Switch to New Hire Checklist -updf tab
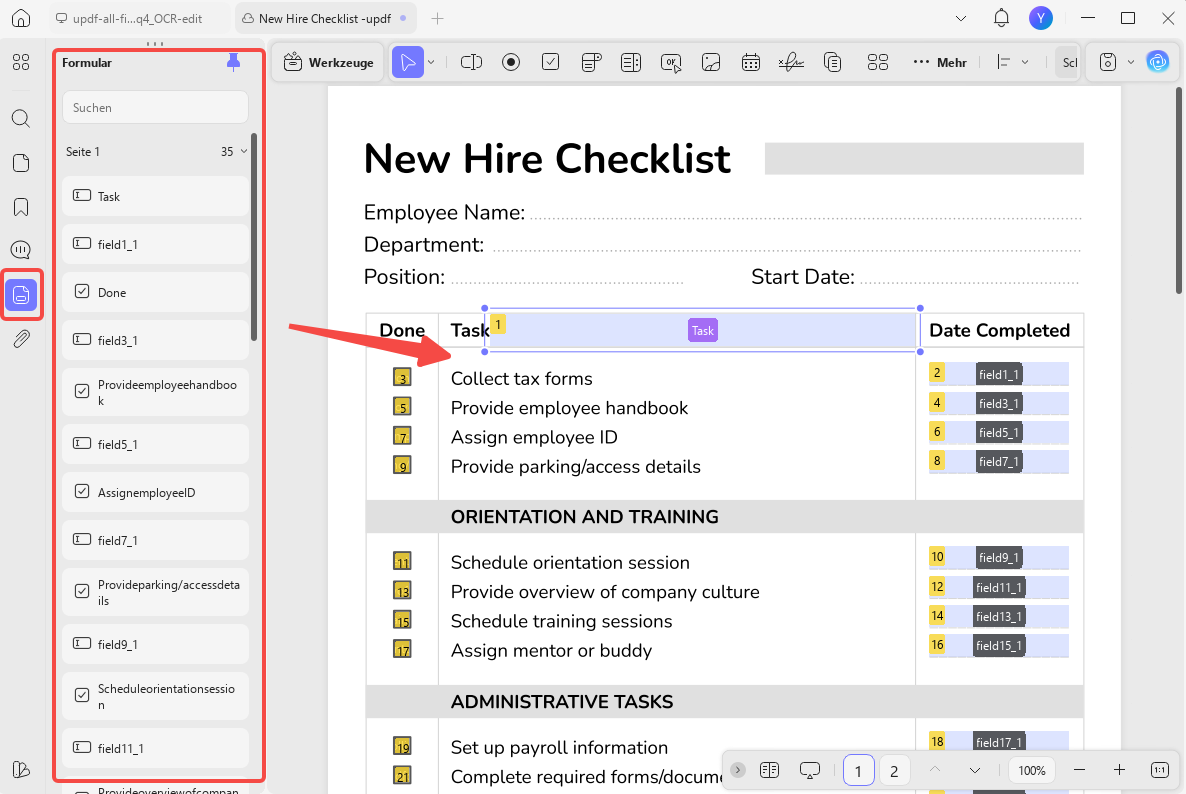This screenshot has width=1186, height=794. pos(324,18)
